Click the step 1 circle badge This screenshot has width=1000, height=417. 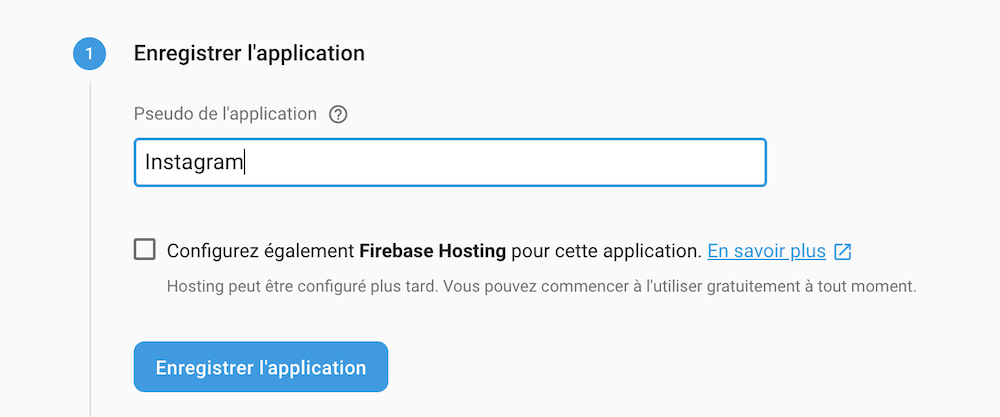(89, 54)
